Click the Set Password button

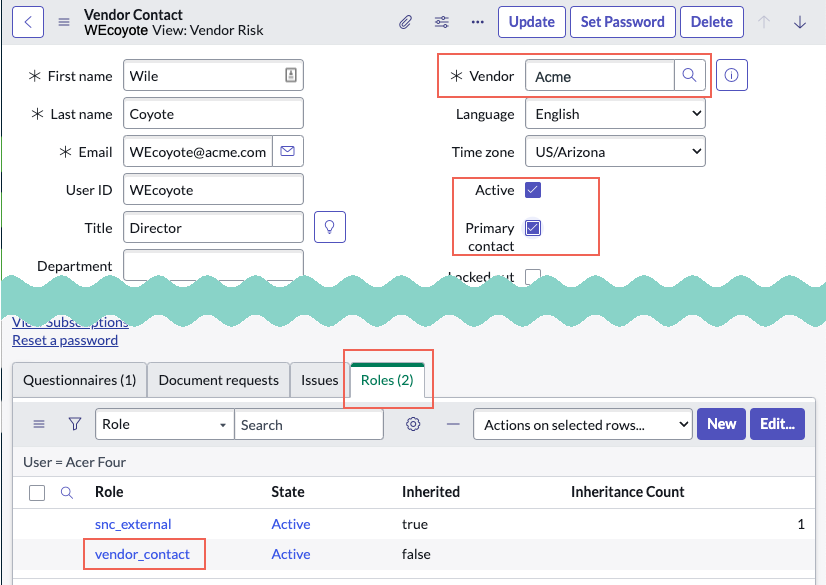tap(623, 22)
